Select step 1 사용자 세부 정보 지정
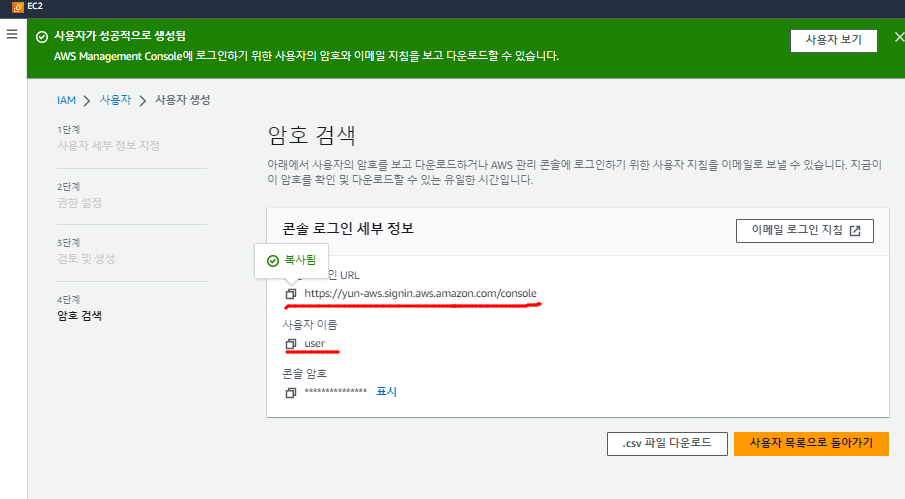 coord(109,146)
